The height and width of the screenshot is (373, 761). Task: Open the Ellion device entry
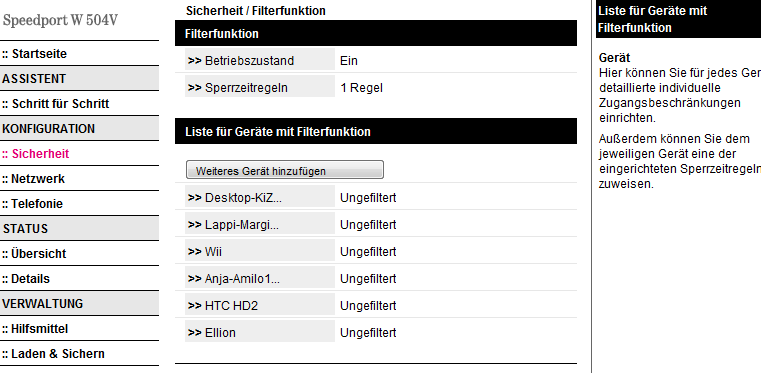(260, 333)
